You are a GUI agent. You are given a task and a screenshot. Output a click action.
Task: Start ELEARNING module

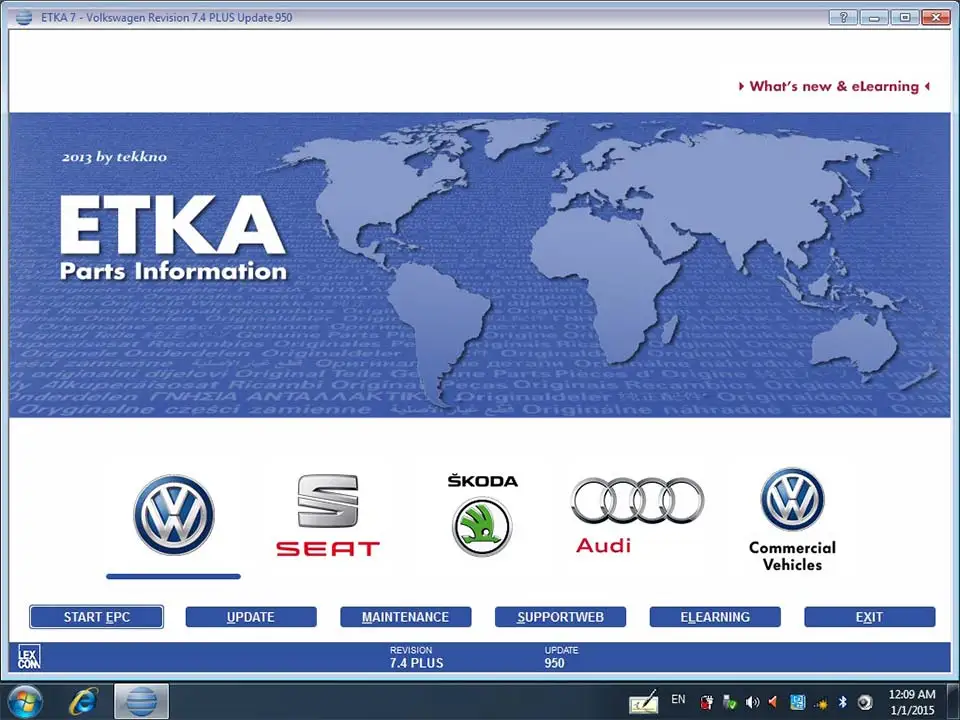(715, 617)
